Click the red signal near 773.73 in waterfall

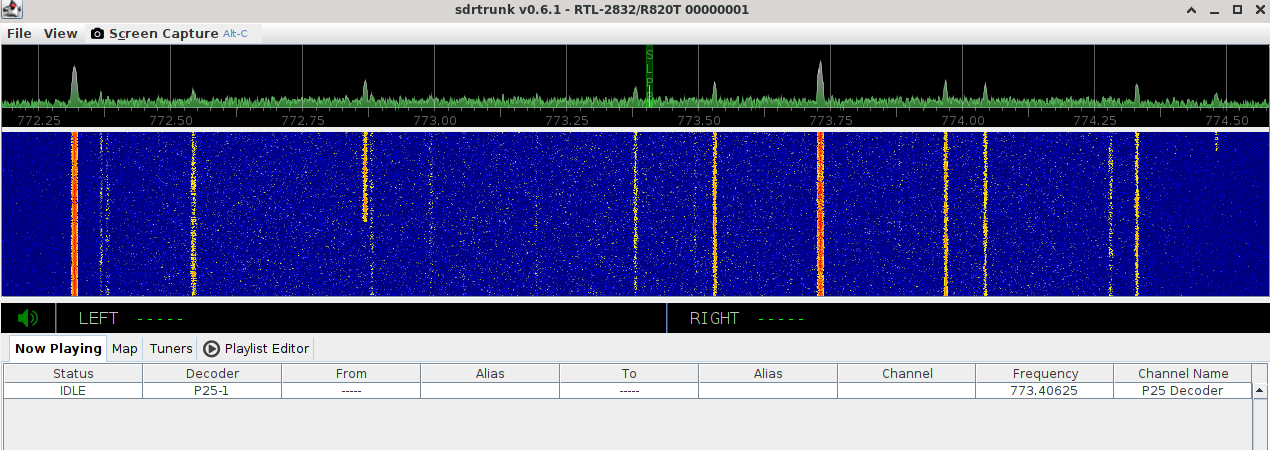click(820, 214)
